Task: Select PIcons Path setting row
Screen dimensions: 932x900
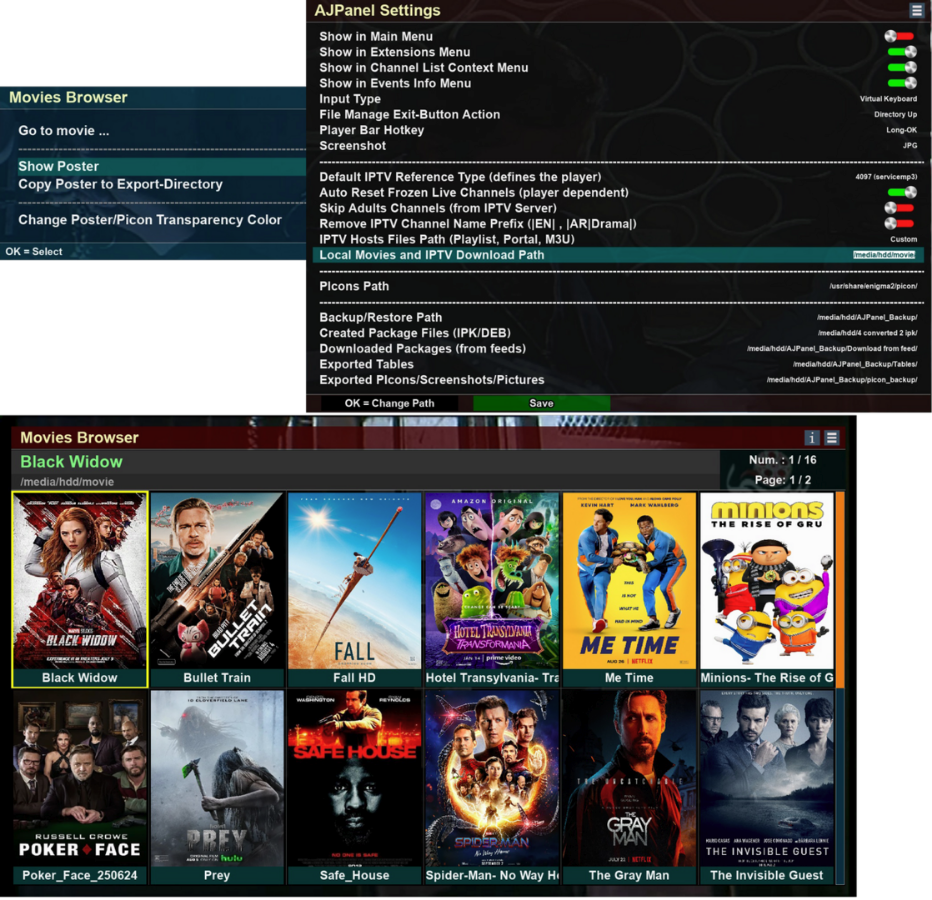Action: point(618,286)
